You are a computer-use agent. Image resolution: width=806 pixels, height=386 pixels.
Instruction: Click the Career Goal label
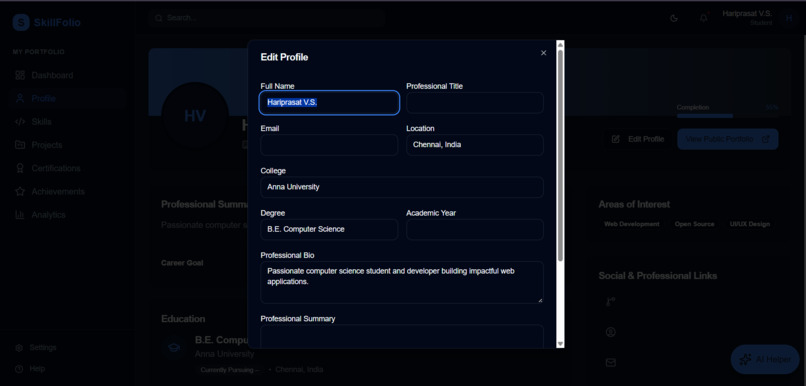[182, 263]
